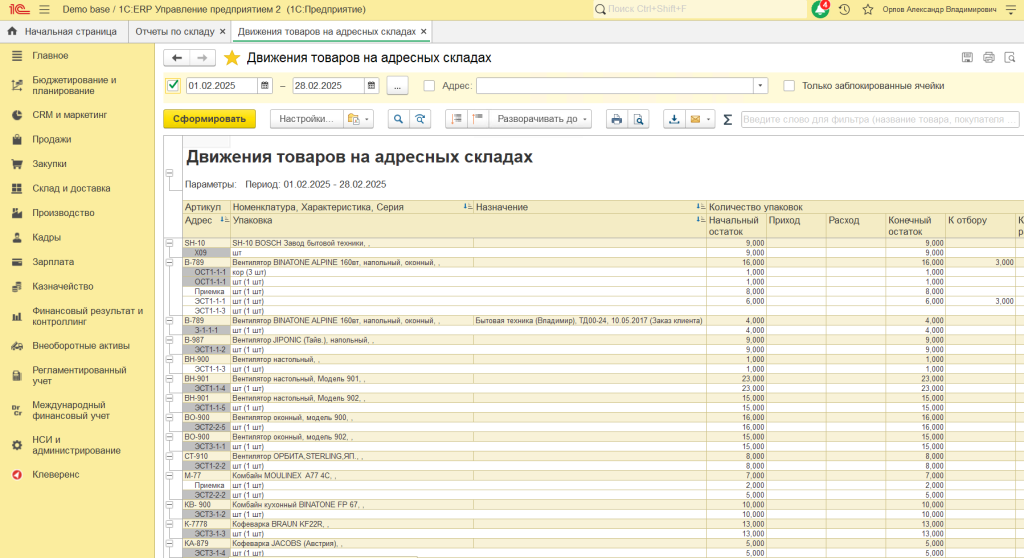Click sort icon next to Адрес header
This screenshot has width=1024, height=558.
(x=224, y=220)
